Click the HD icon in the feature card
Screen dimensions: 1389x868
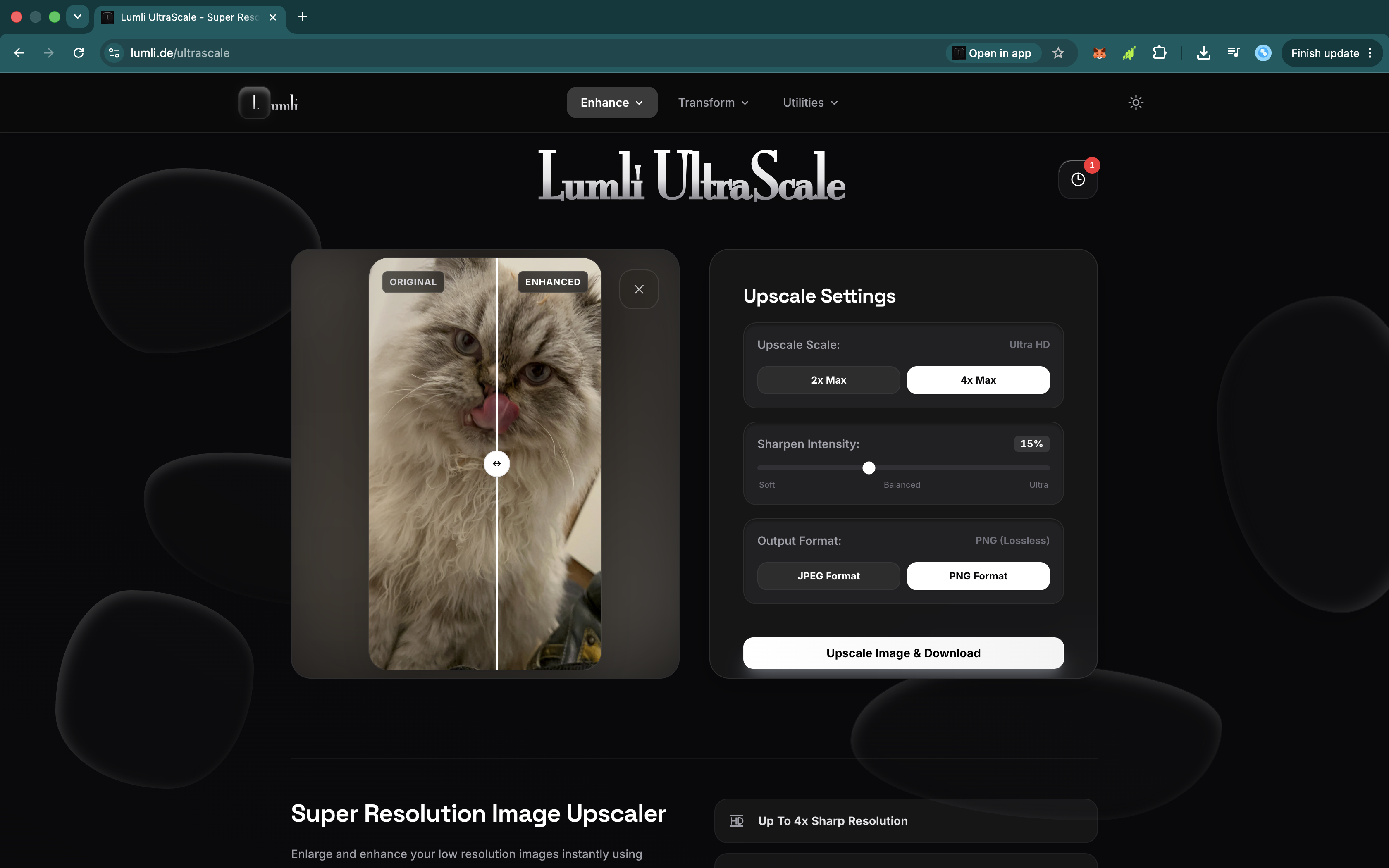pos(736,821)
